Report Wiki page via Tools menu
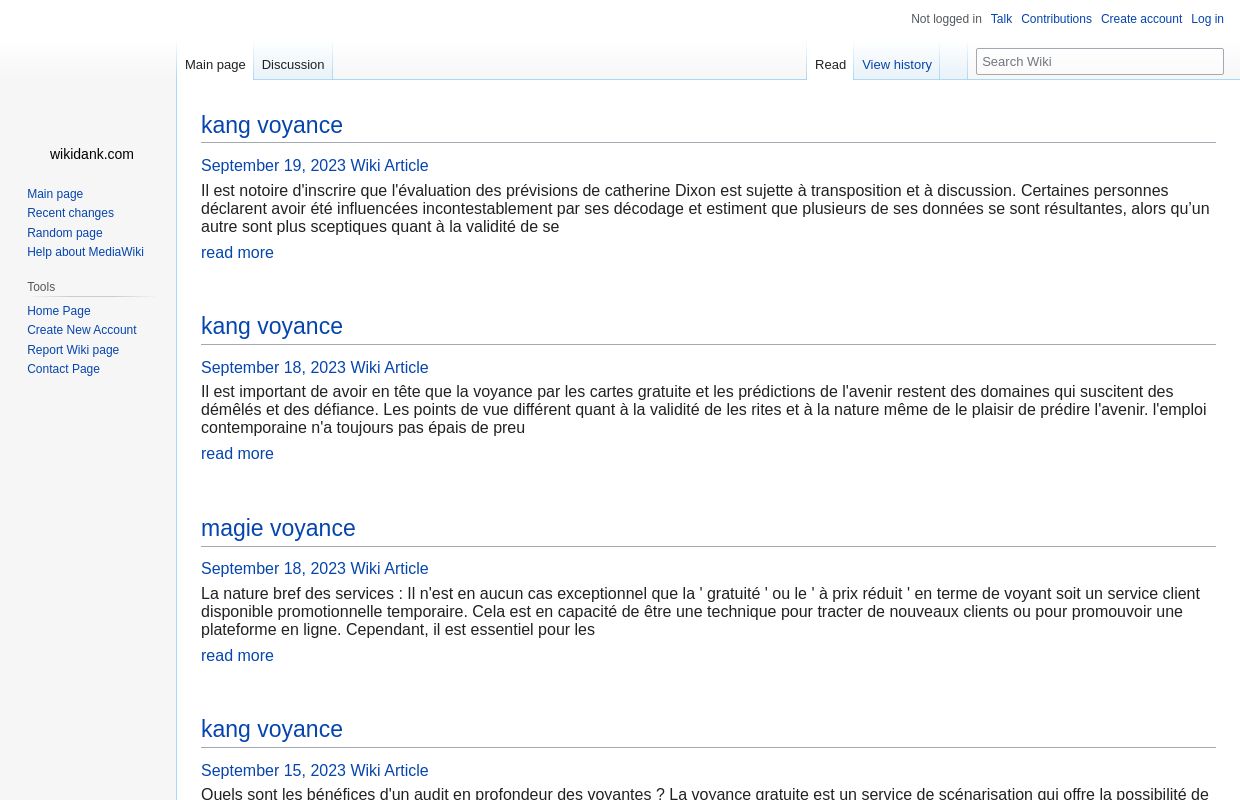The image size is (1240, 800). (x=73, y=349)
